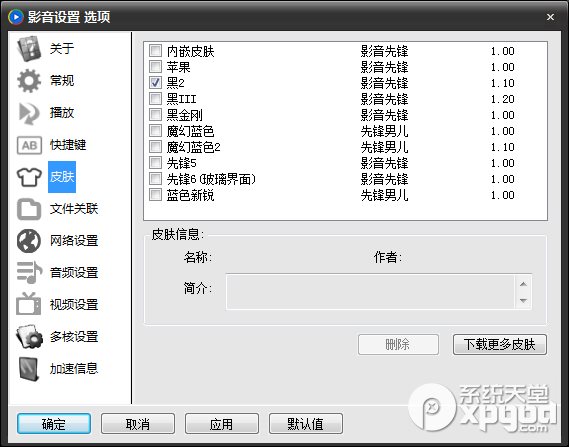Open the 文件关联 folder icon
Viewport: 569px width, 447px height.
tap(29, 209)
